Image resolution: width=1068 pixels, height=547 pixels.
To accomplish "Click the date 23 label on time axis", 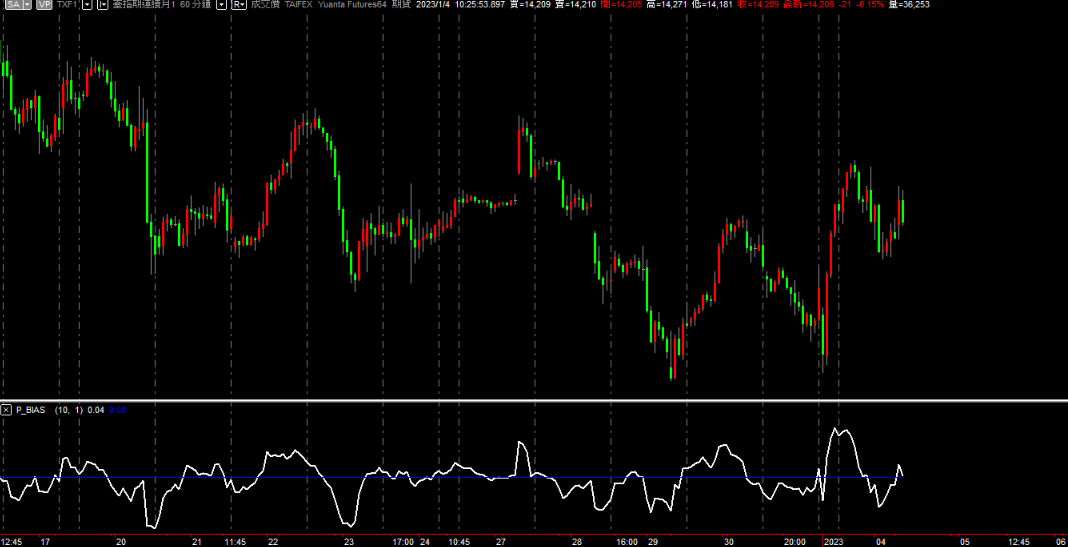I will tap(348, 541).
